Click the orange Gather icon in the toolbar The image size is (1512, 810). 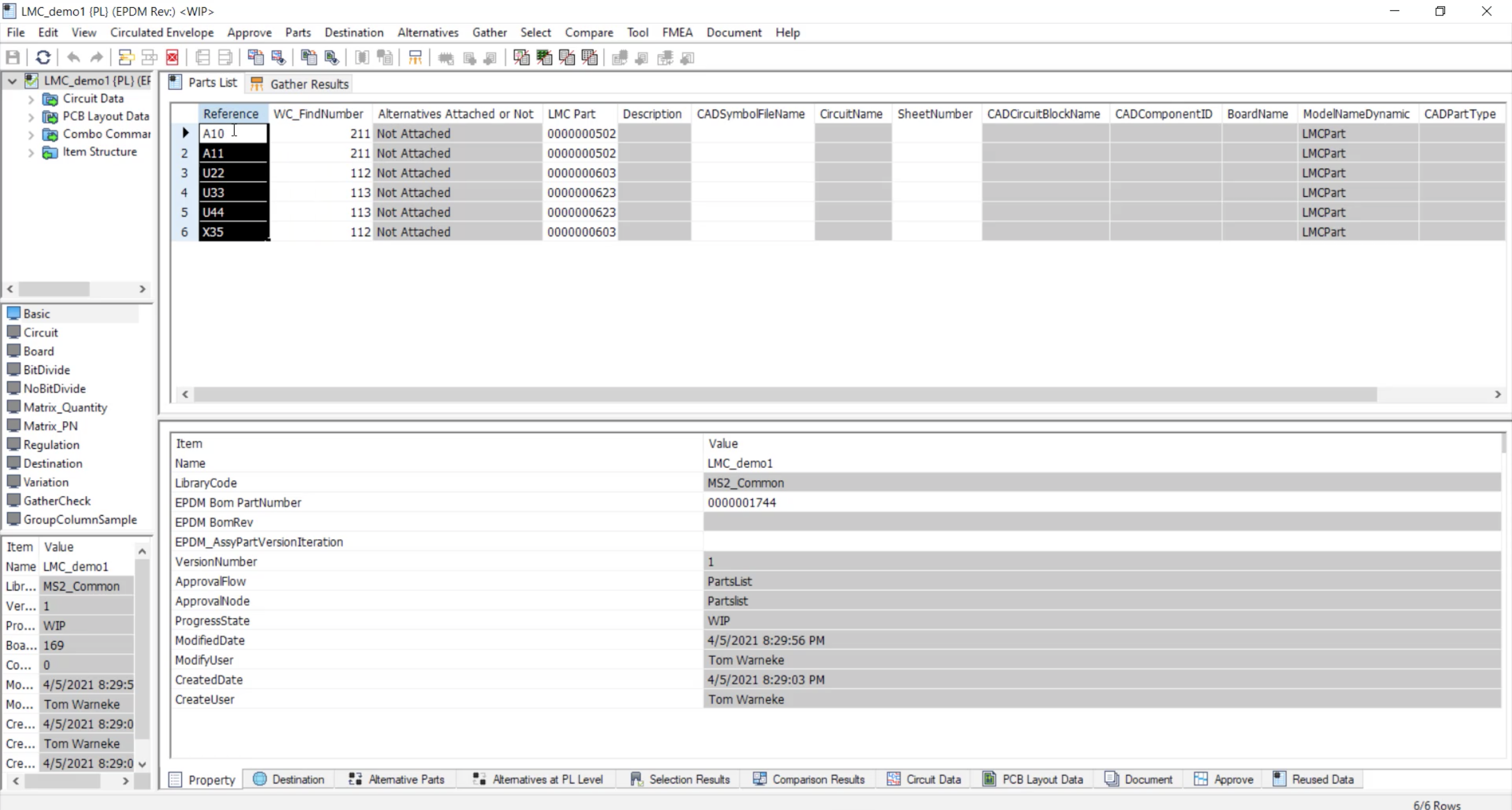click(415, 58)
